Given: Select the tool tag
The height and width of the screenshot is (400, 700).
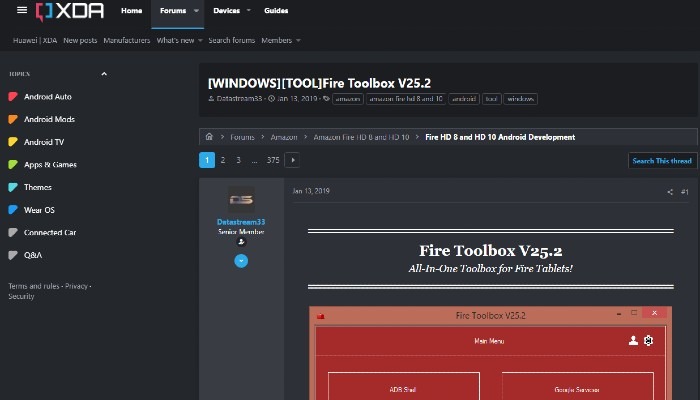Looking at the screenshot, I should coord(492,99).
